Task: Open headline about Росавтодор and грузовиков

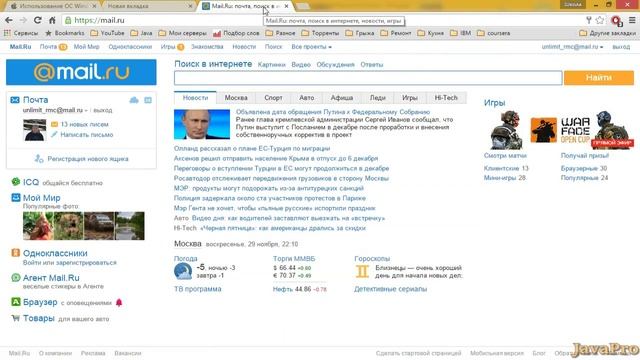Action: click(x=281, y=178)
